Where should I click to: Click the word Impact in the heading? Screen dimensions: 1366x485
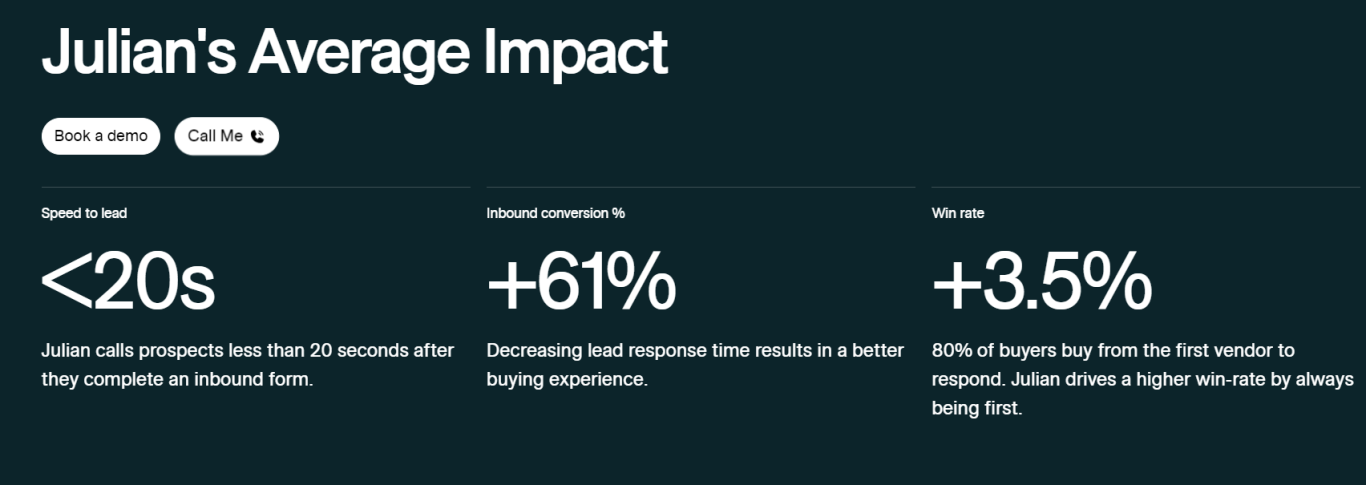(576, 53)
